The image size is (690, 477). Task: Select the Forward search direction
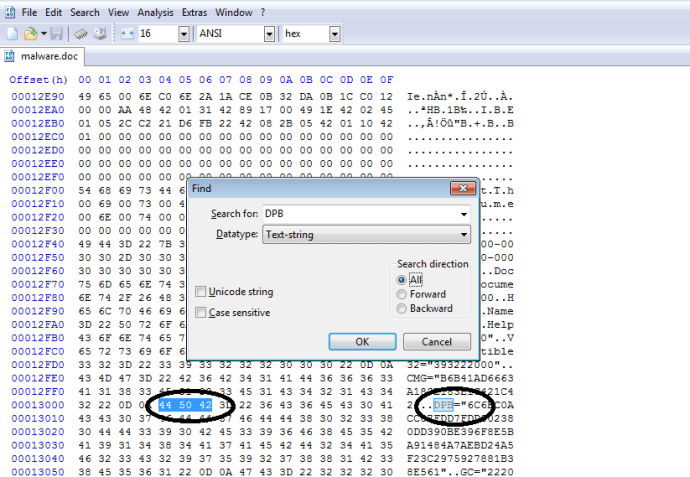pyautogui.click(x=402, y=294)
